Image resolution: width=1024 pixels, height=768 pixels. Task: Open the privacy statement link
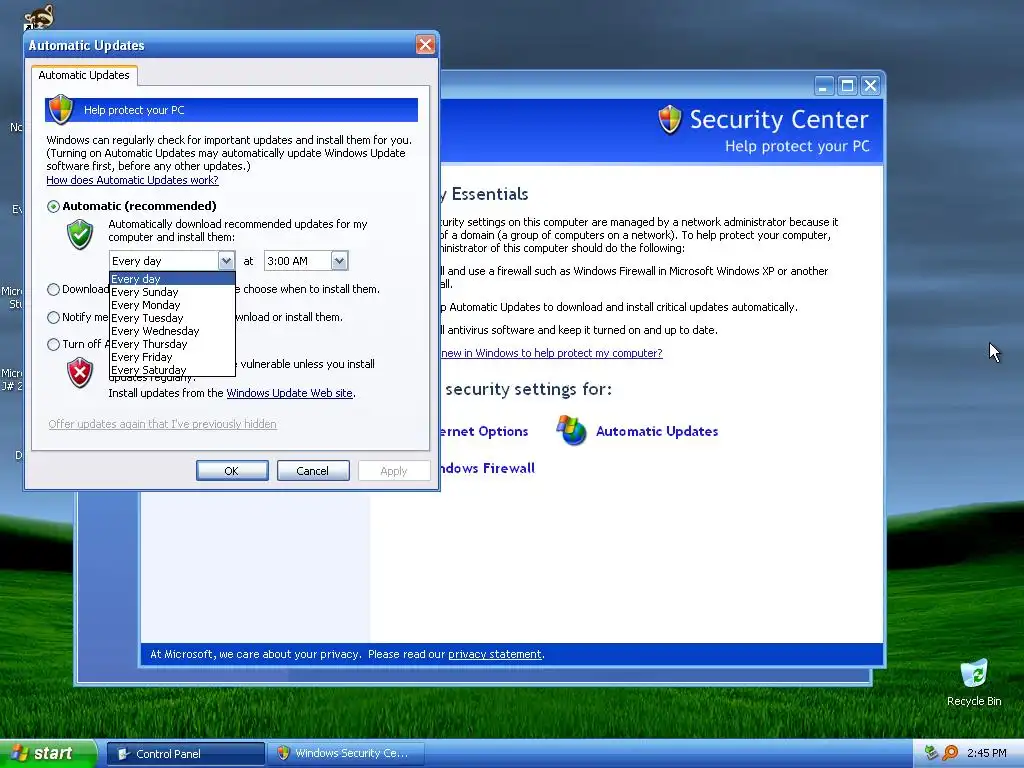[x=494, y=654]
